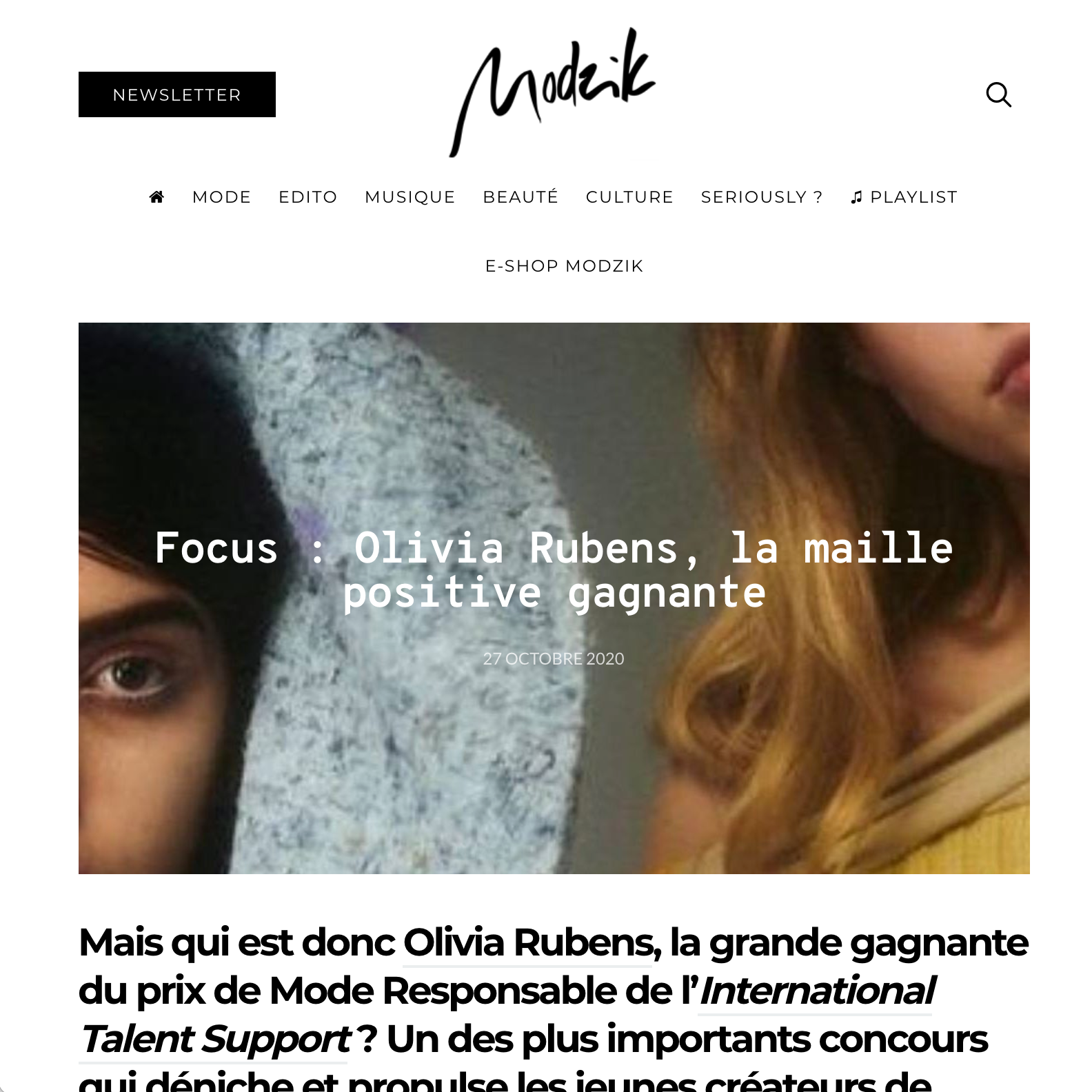Open the Seriously ? section
1092x1092 pixels.
[x=762, y=197]
